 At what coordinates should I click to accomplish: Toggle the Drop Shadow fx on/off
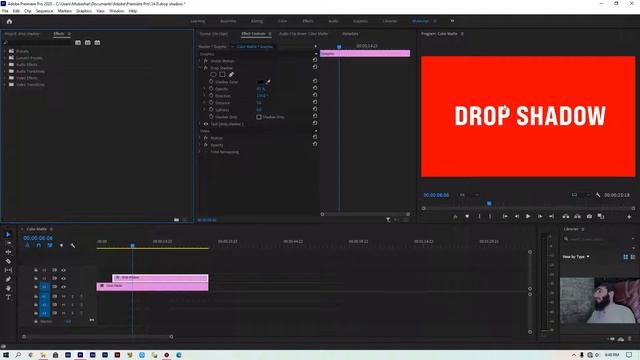pos(206,68)
